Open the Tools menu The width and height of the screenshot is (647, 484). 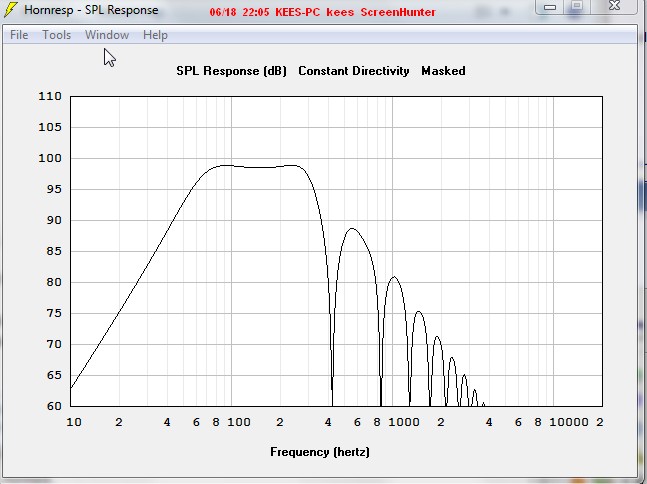click(57, 35)
